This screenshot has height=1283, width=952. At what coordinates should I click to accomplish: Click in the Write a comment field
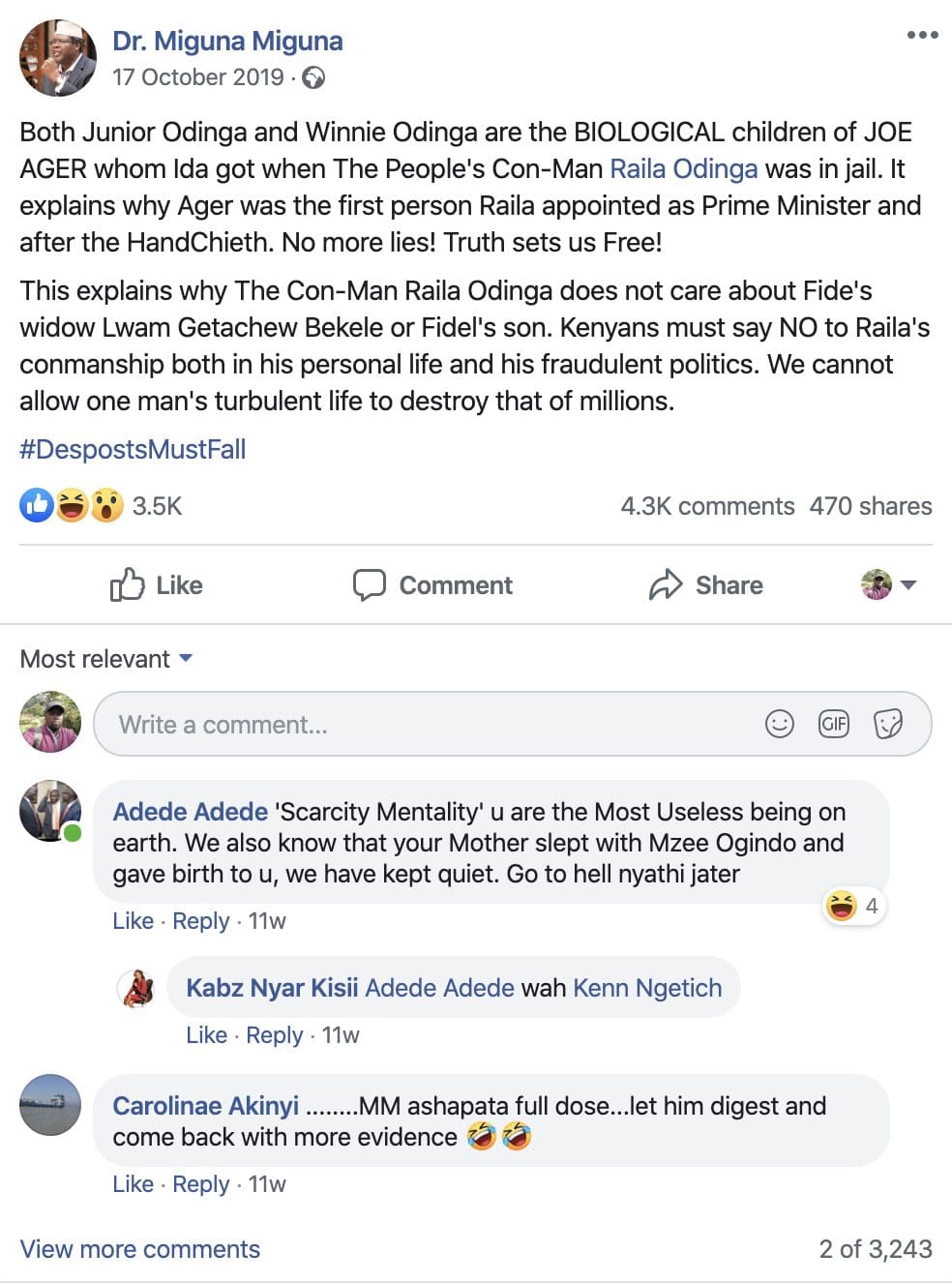click(435, 724)
